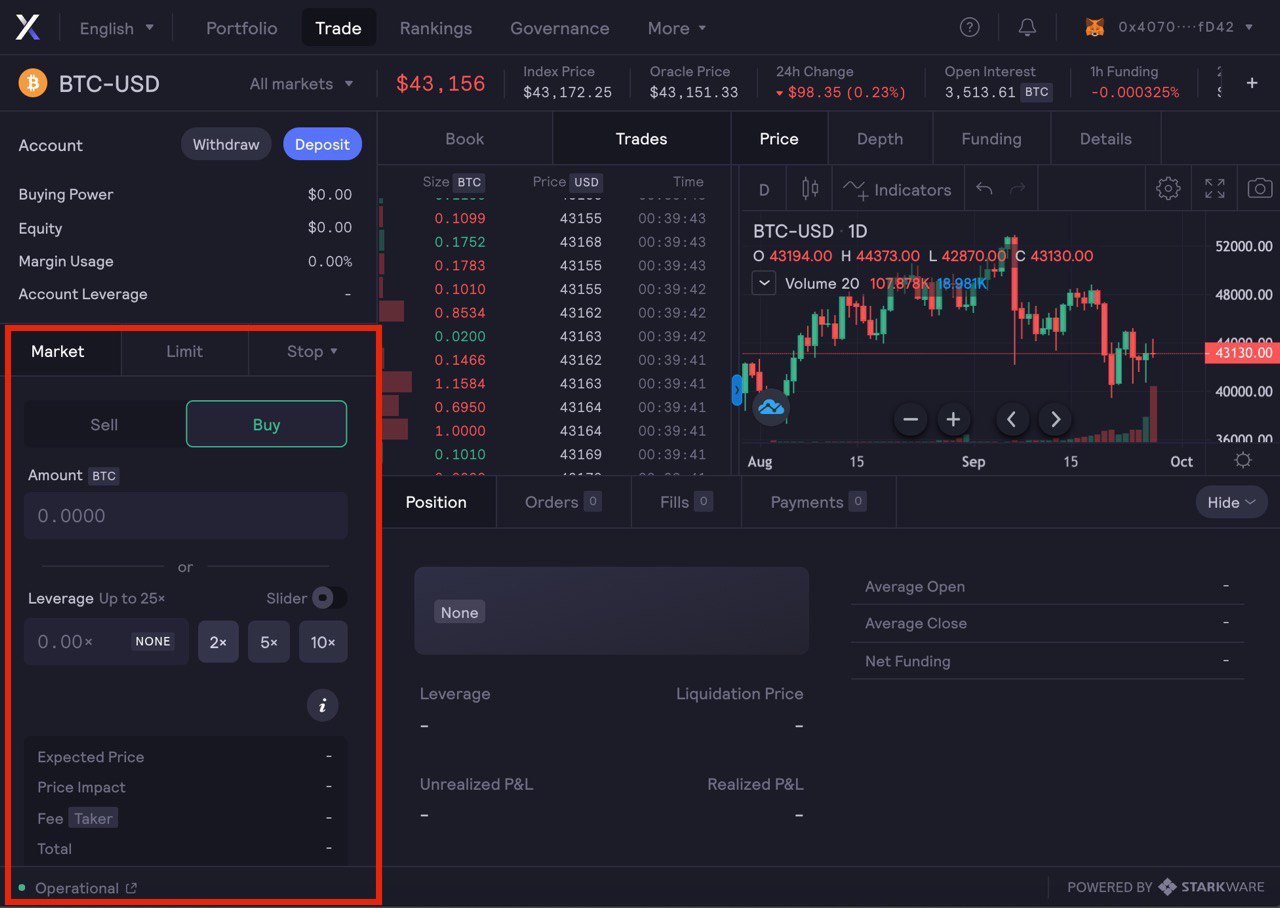Open the Details tab

click(x=1106, y=139)
